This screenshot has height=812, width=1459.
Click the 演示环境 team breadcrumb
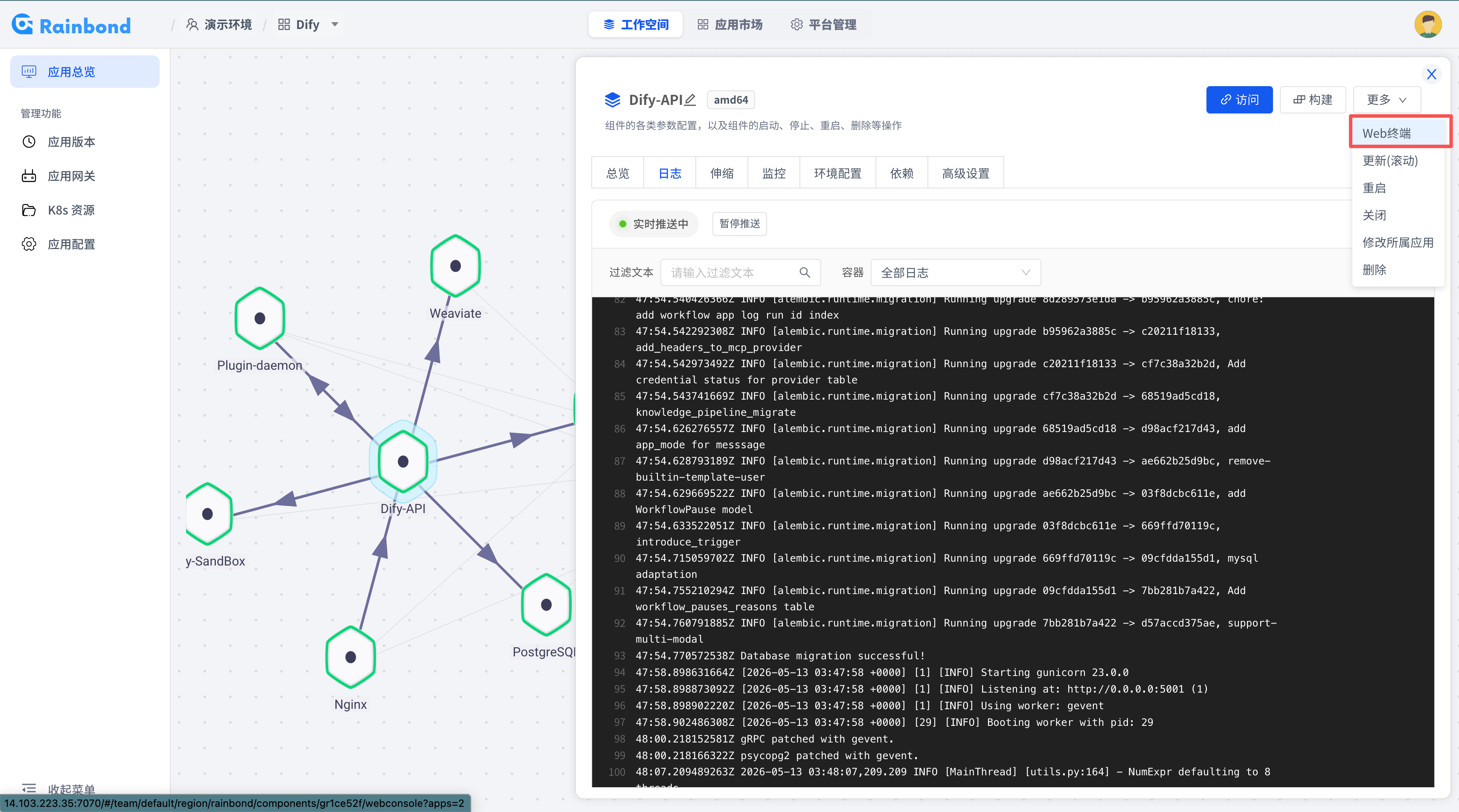tap(219, 24)
